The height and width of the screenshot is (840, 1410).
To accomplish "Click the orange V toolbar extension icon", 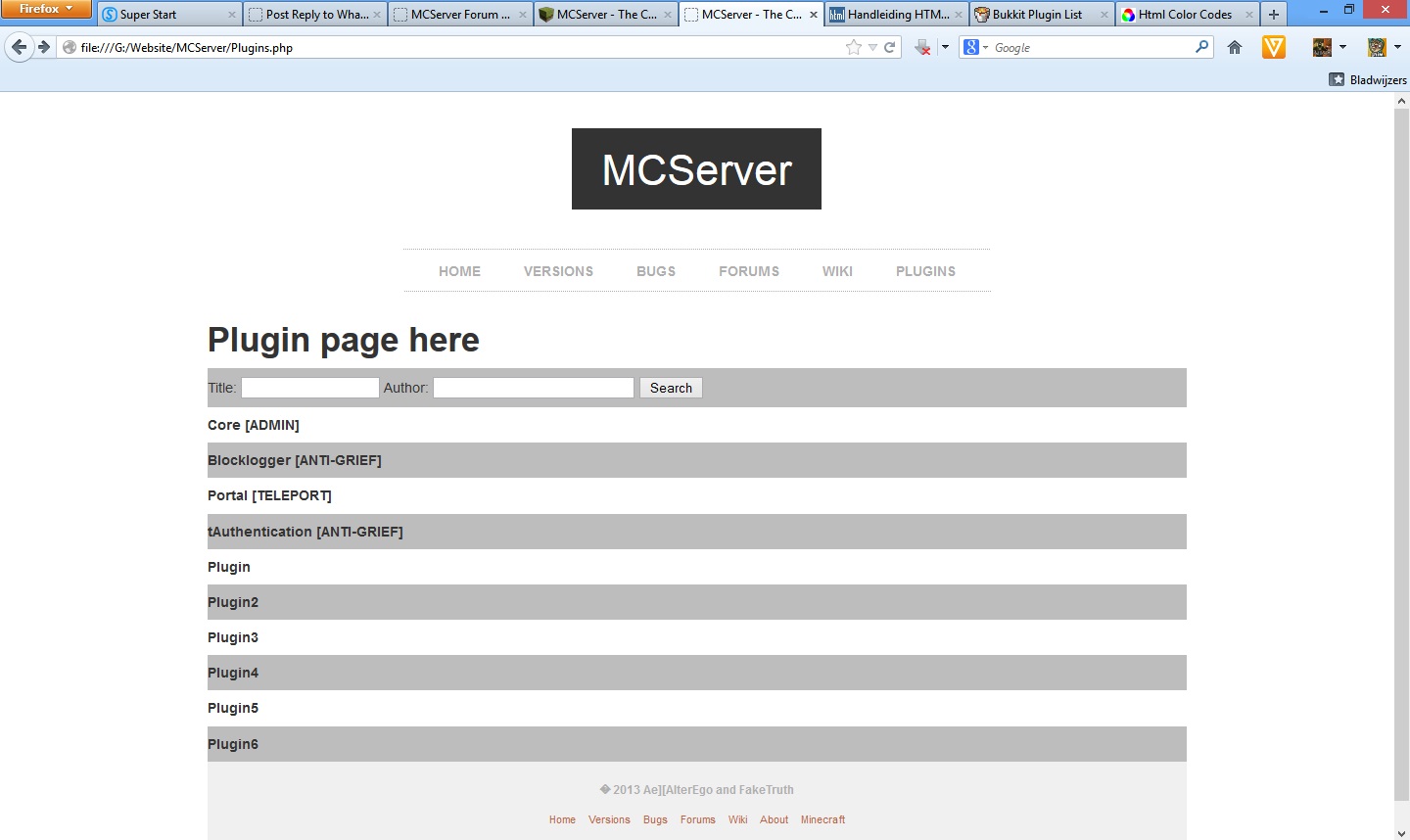I will (1273, 47).
